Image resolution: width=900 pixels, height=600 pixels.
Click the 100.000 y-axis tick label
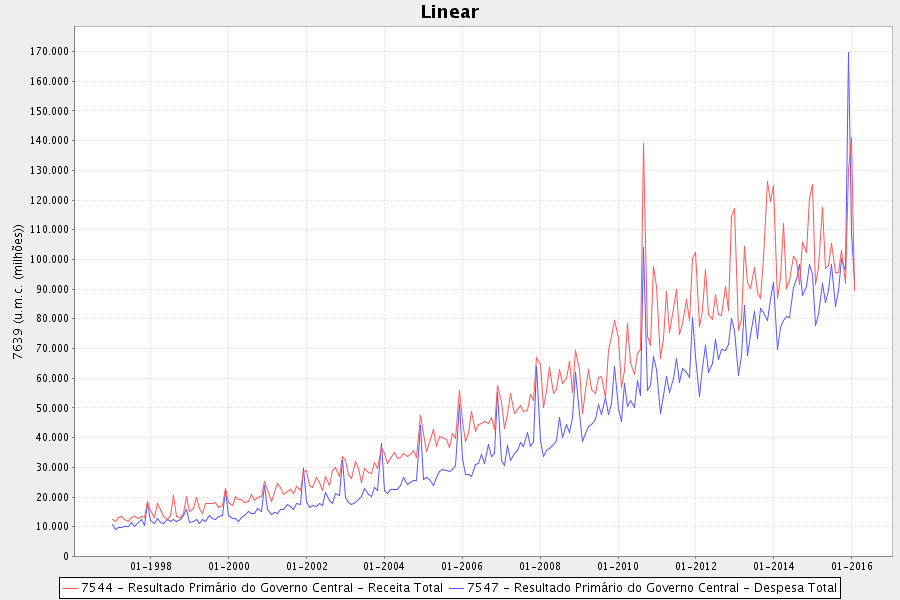point(49,260)
